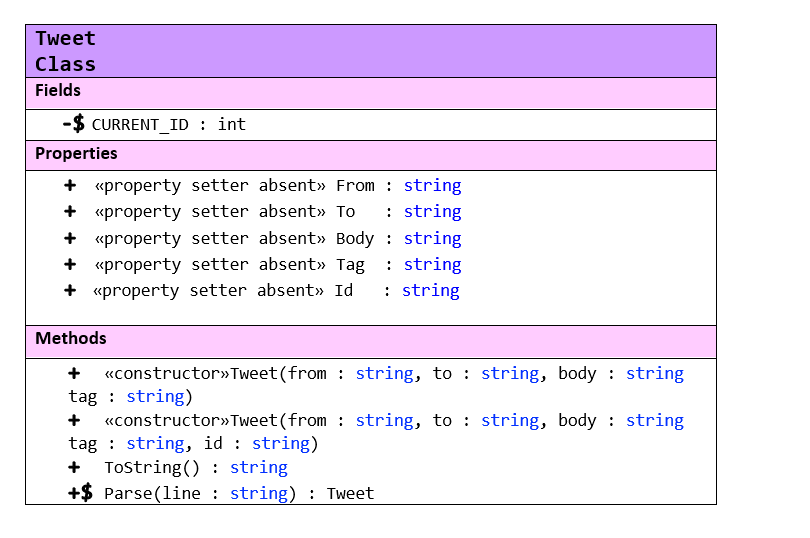The image size is (810, 538).
Task: Select the Properties section header
Action: point(371,155)
